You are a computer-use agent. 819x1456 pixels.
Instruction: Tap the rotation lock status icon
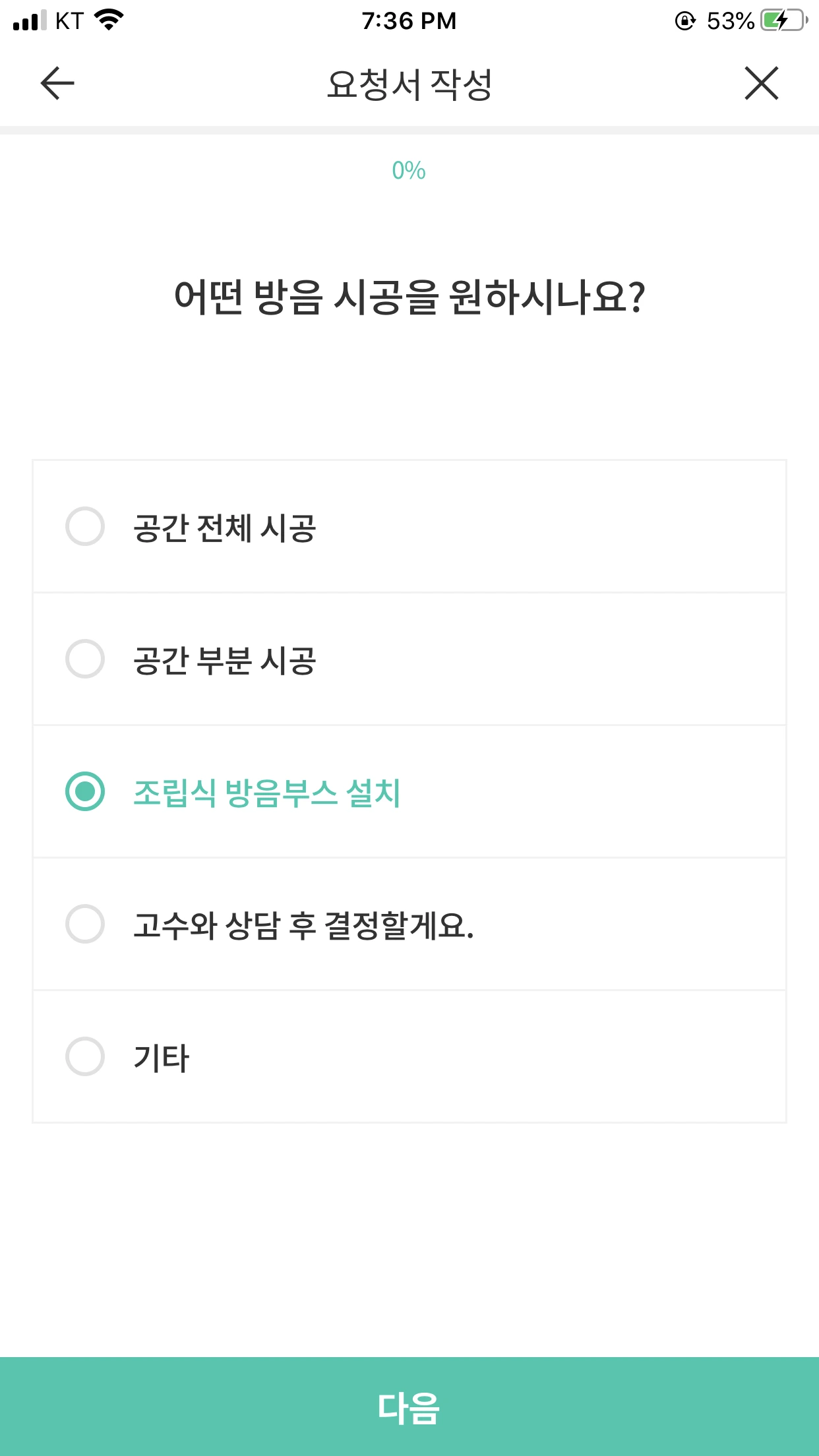click(x=685, y=21)
